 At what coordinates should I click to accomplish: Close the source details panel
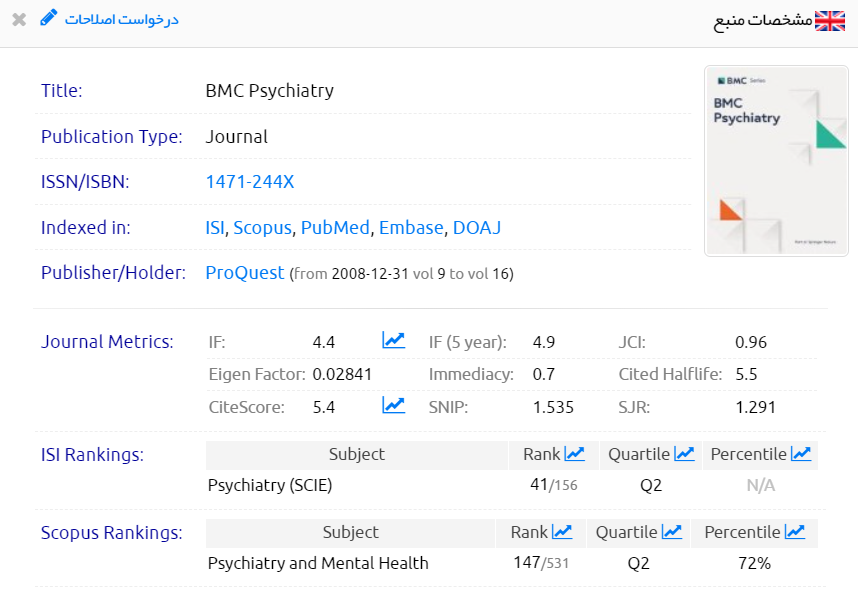point(19,20)
